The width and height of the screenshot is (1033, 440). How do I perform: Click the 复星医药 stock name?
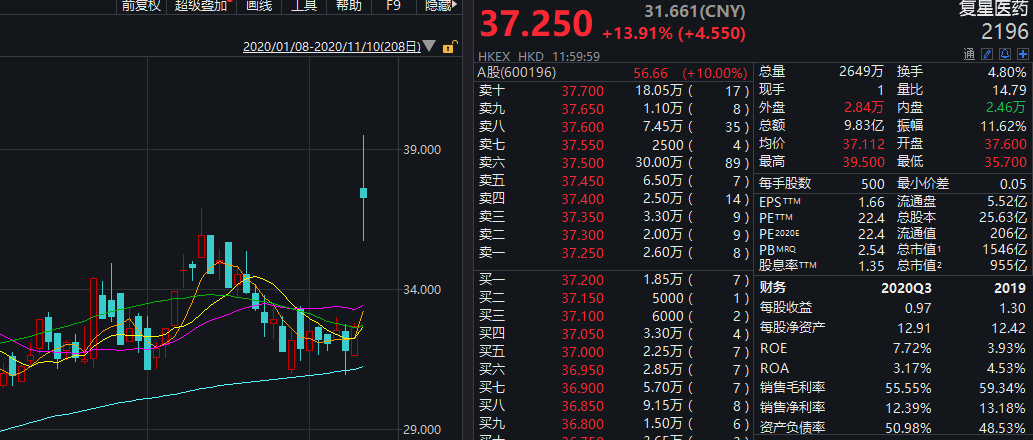(992, 9)
